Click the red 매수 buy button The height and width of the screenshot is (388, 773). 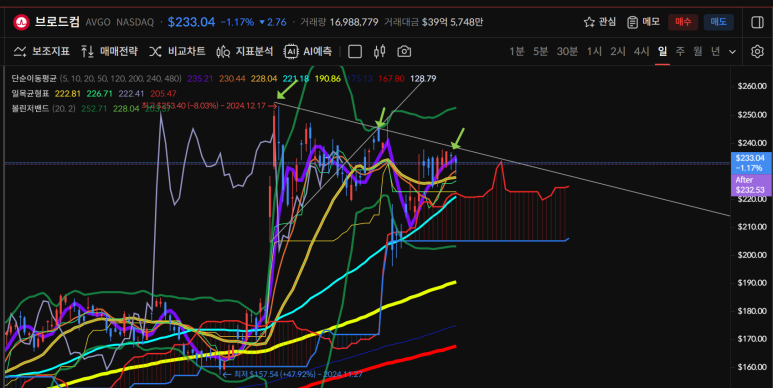[683, 22]
